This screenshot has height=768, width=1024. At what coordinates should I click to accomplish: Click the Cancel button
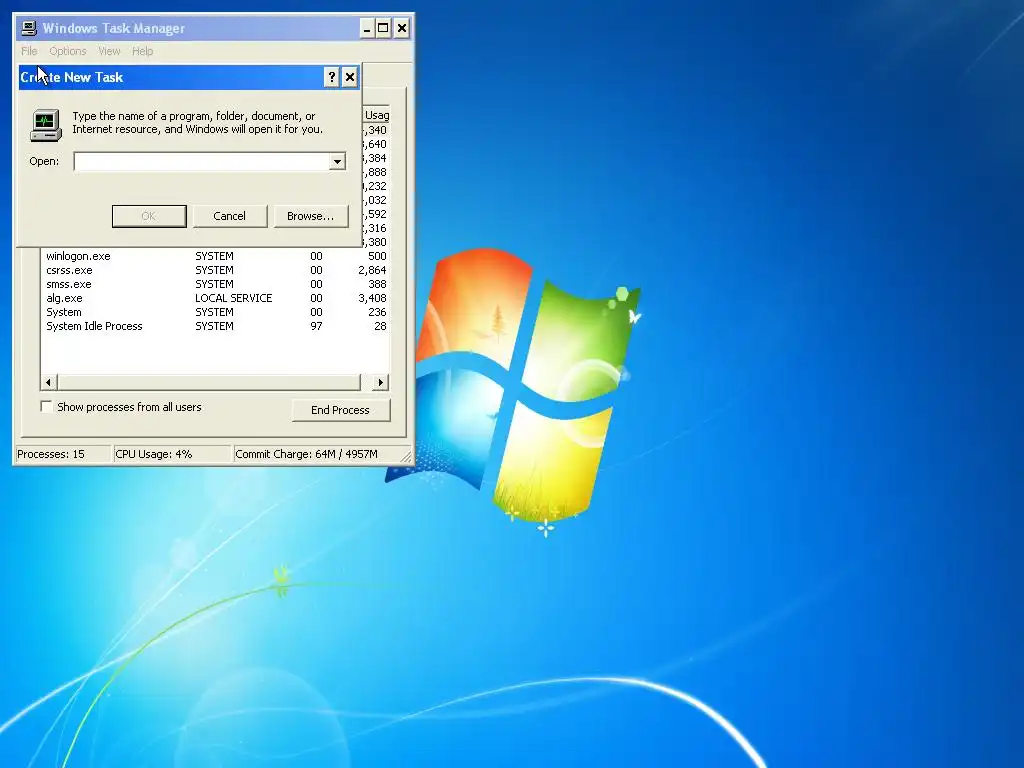(229, 216)
